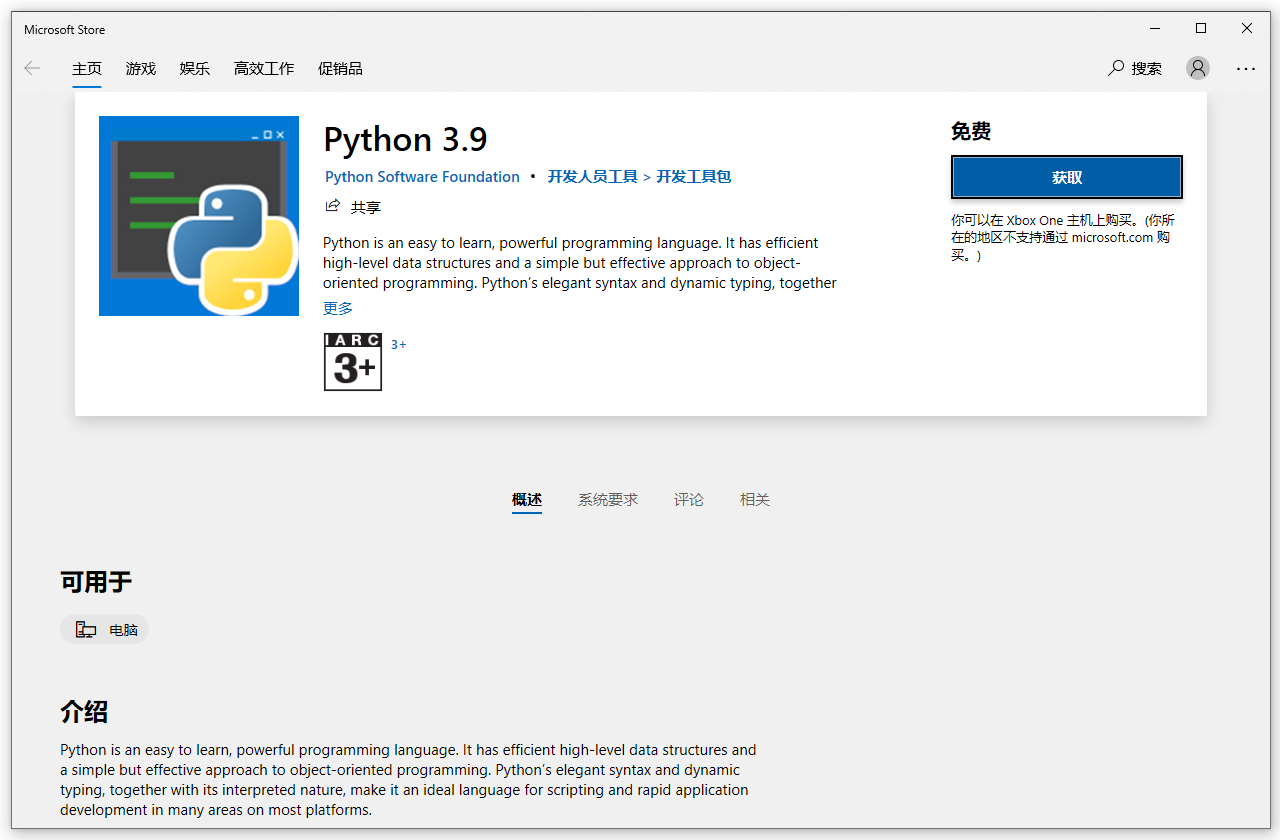Open the user account profile icon
The height and width of the screenshot is (840, 1280).
[x=1197, y=68]
